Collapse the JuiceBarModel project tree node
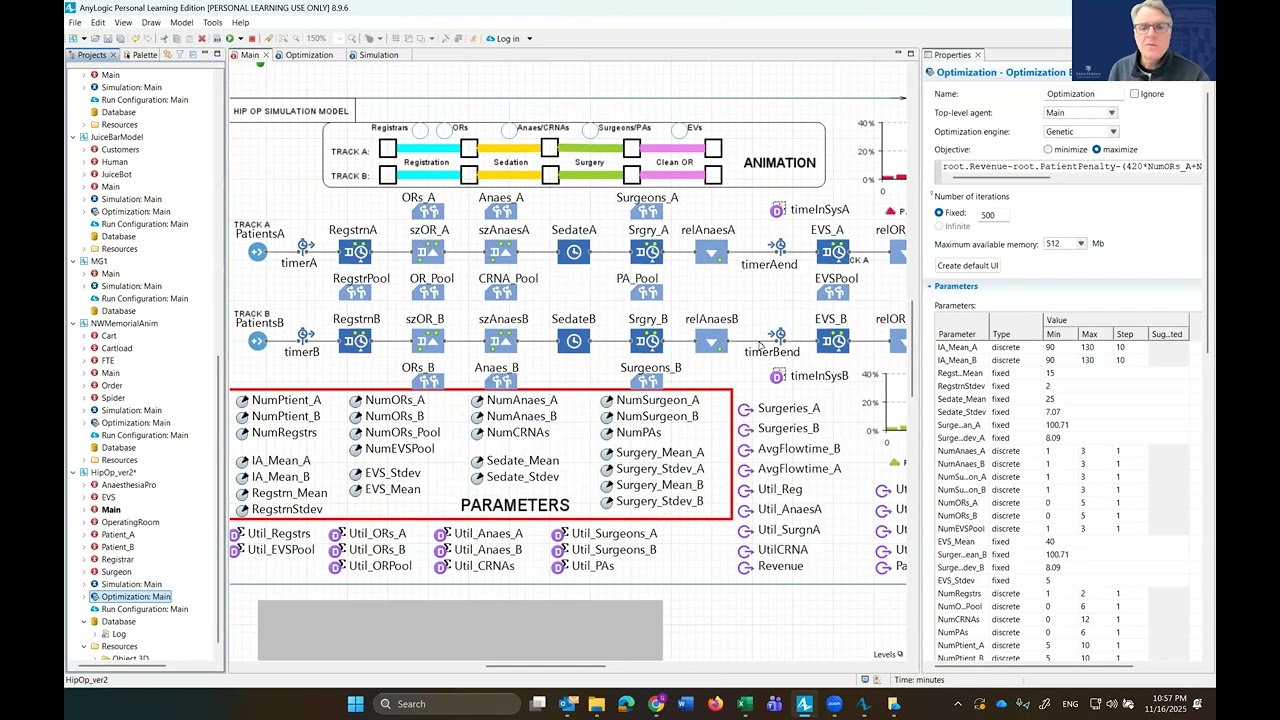This screenshot has width=1280, height=720. (73, 137)
